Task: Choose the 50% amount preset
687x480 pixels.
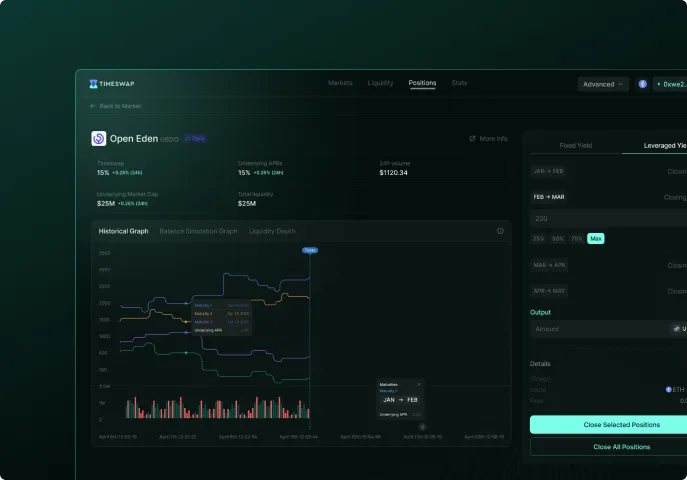Action: click(x=557, y=239)
